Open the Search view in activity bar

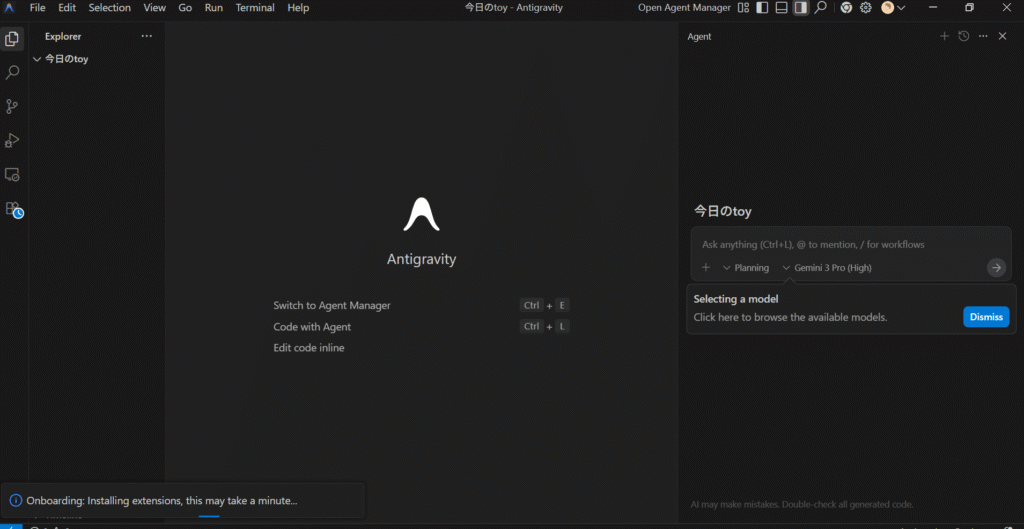(13, 73)
